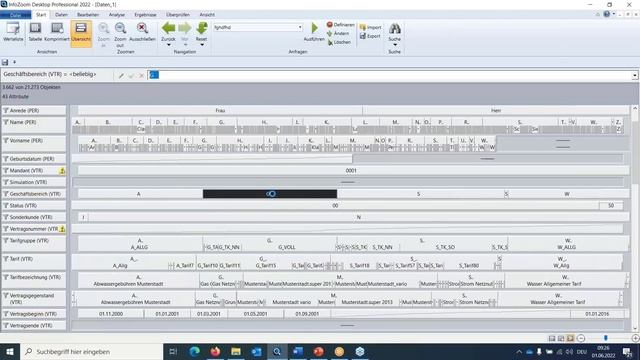Open the filter input dropdown arrow
The height and width of the screenshot is (360, 640).
coord(635,76)
